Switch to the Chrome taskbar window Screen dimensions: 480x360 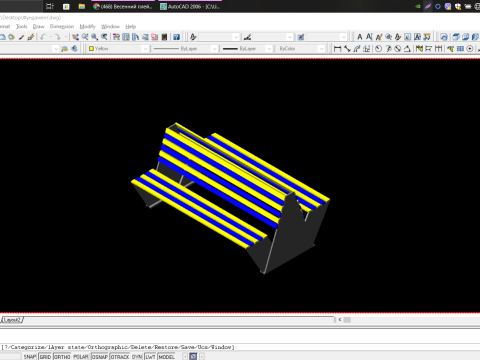click(123, 6)
